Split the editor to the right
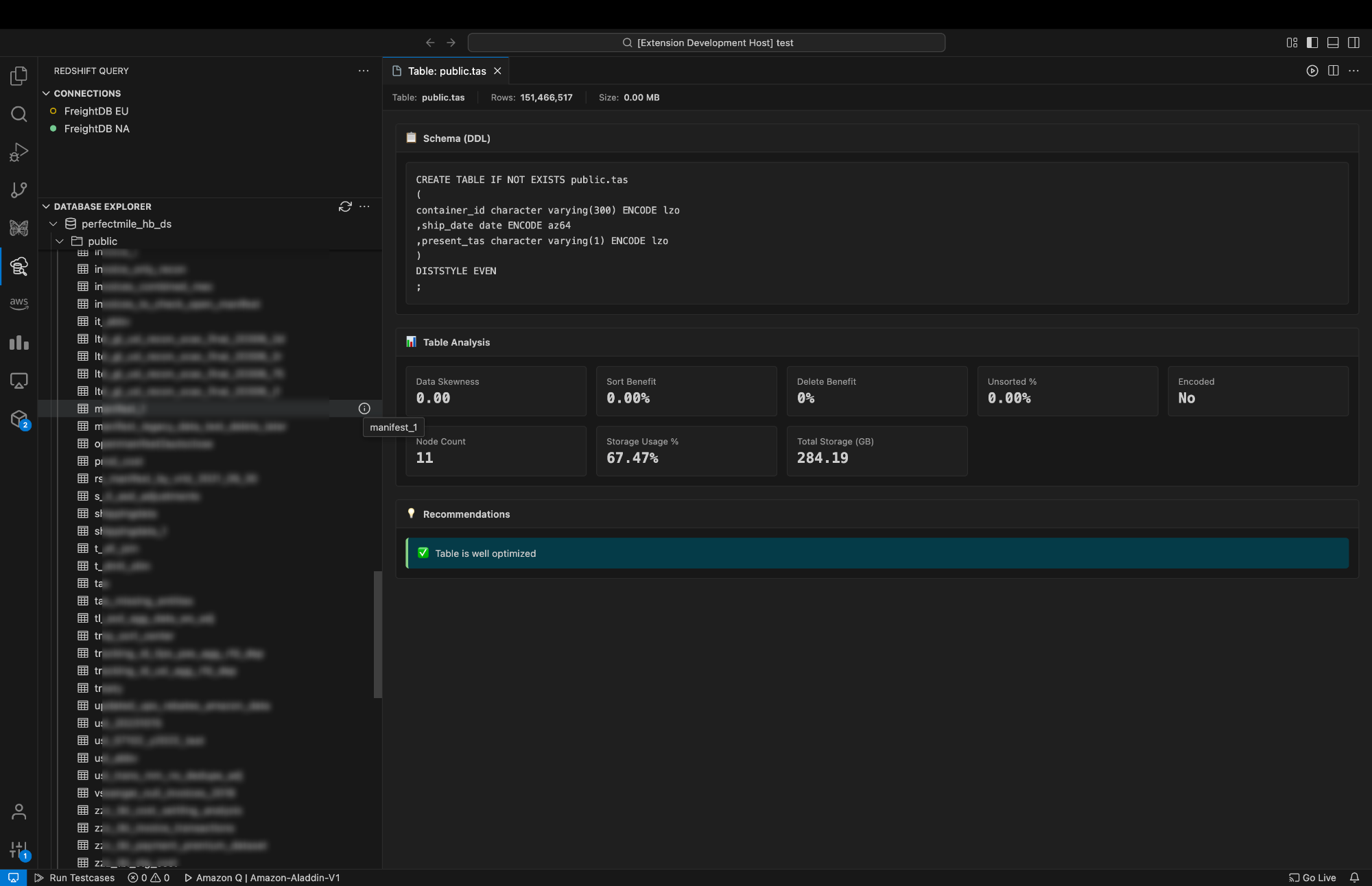Screen dimensions: 1372x886 (1333, 71)
